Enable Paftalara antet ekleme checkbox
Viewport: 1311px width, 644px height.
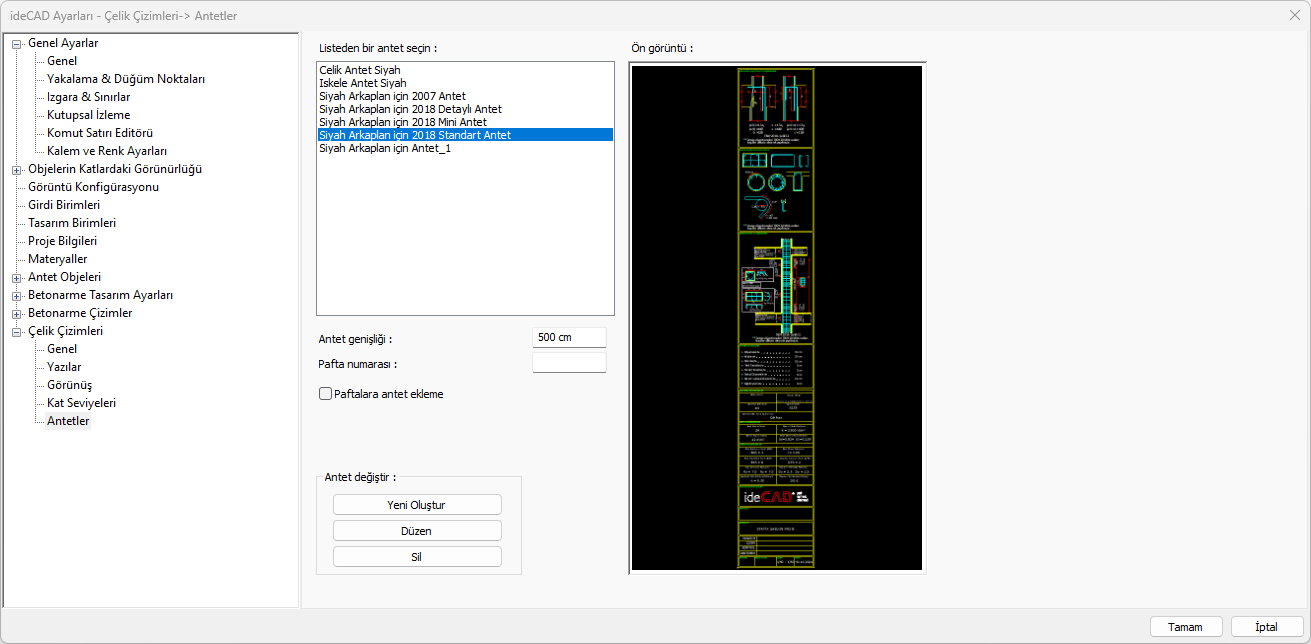[325, 394]
